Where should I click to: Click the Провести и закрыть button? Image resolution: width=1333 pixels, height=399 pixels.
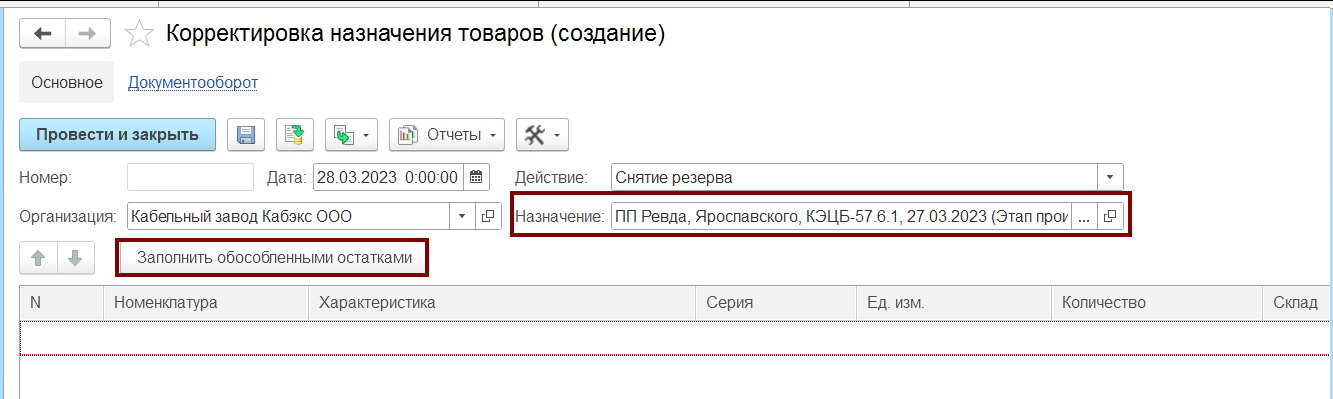pyautogui.click(x=117, y=134)
